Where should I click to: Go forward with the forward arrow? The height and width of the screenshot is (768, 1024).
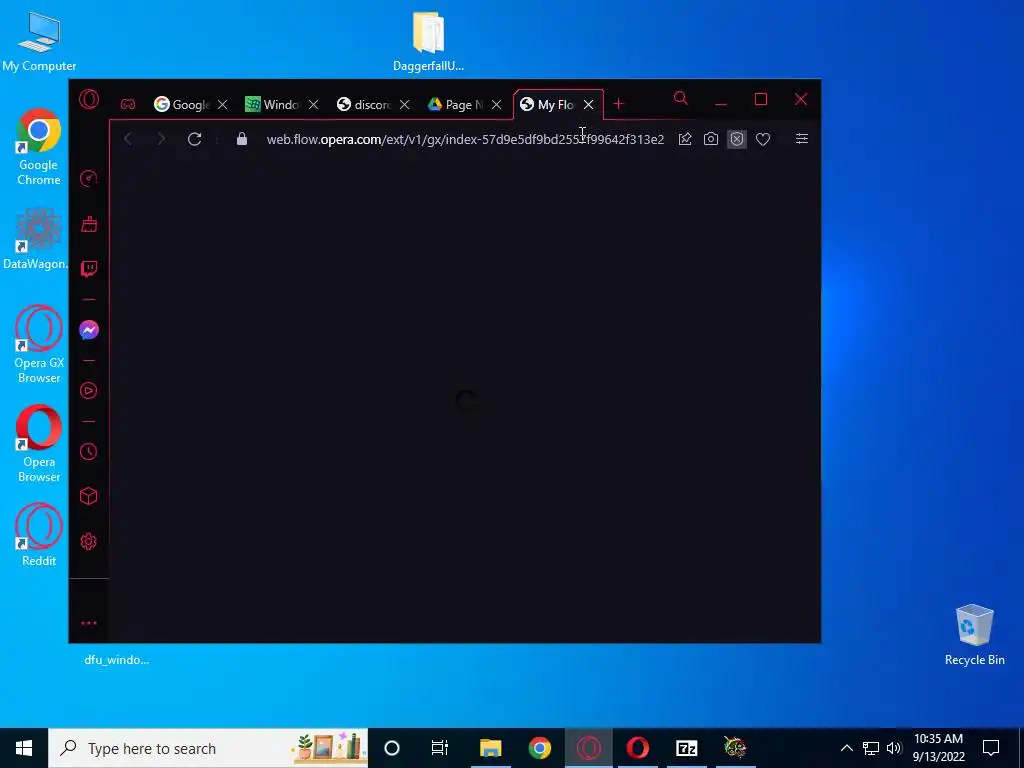point(161,139)
